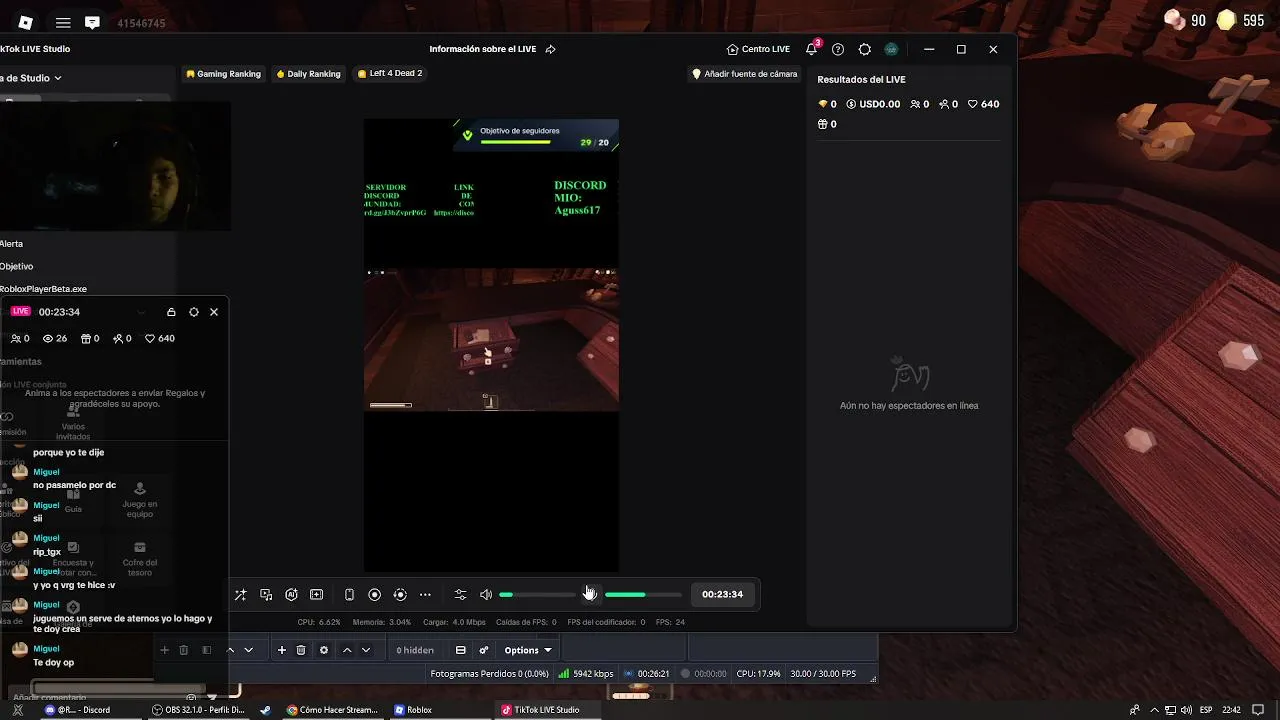Select the RobloxPlayerBeta.exe source
1280x720 pixels.
coord(43,289)
